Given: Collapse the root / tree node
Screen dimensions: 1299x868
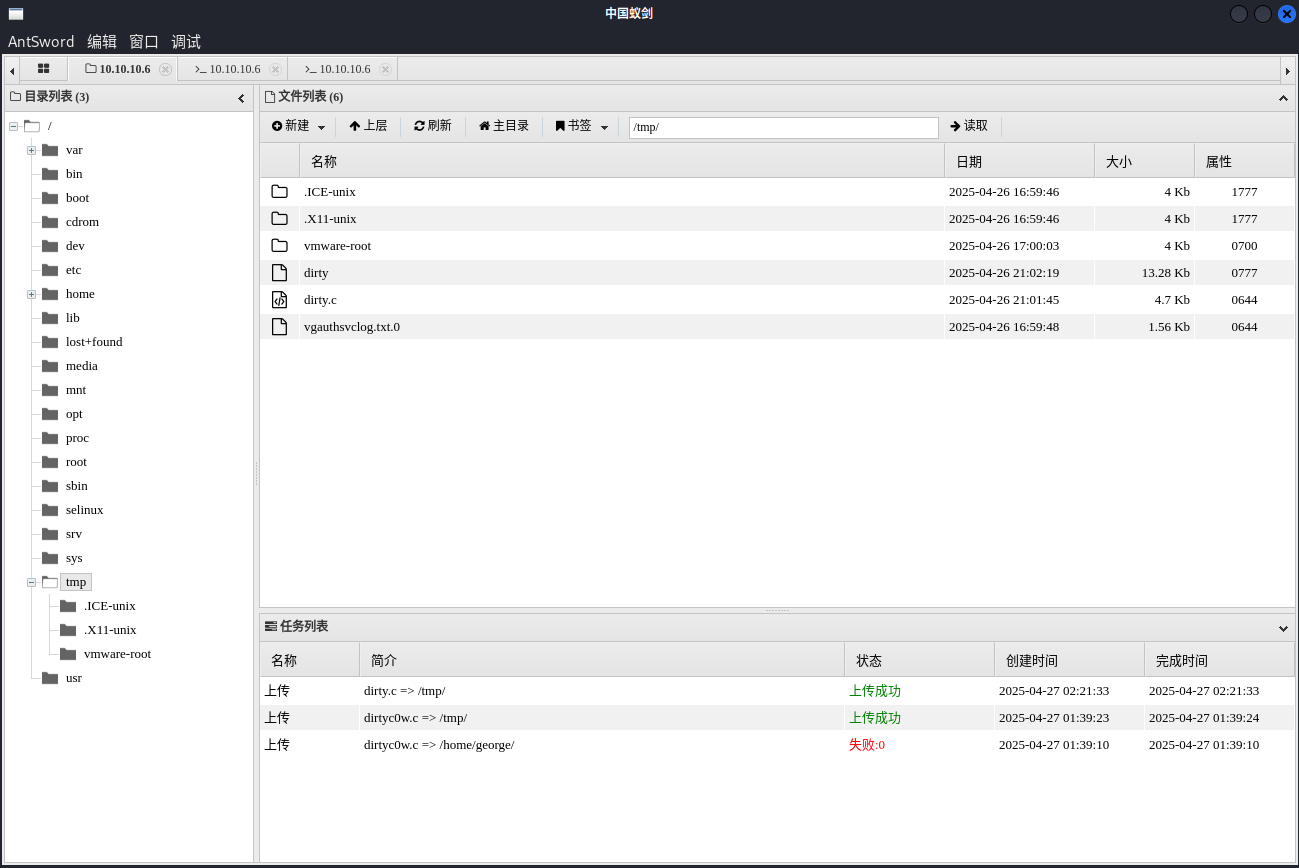Looking at the screenshot, I should [x=13, y=126].
